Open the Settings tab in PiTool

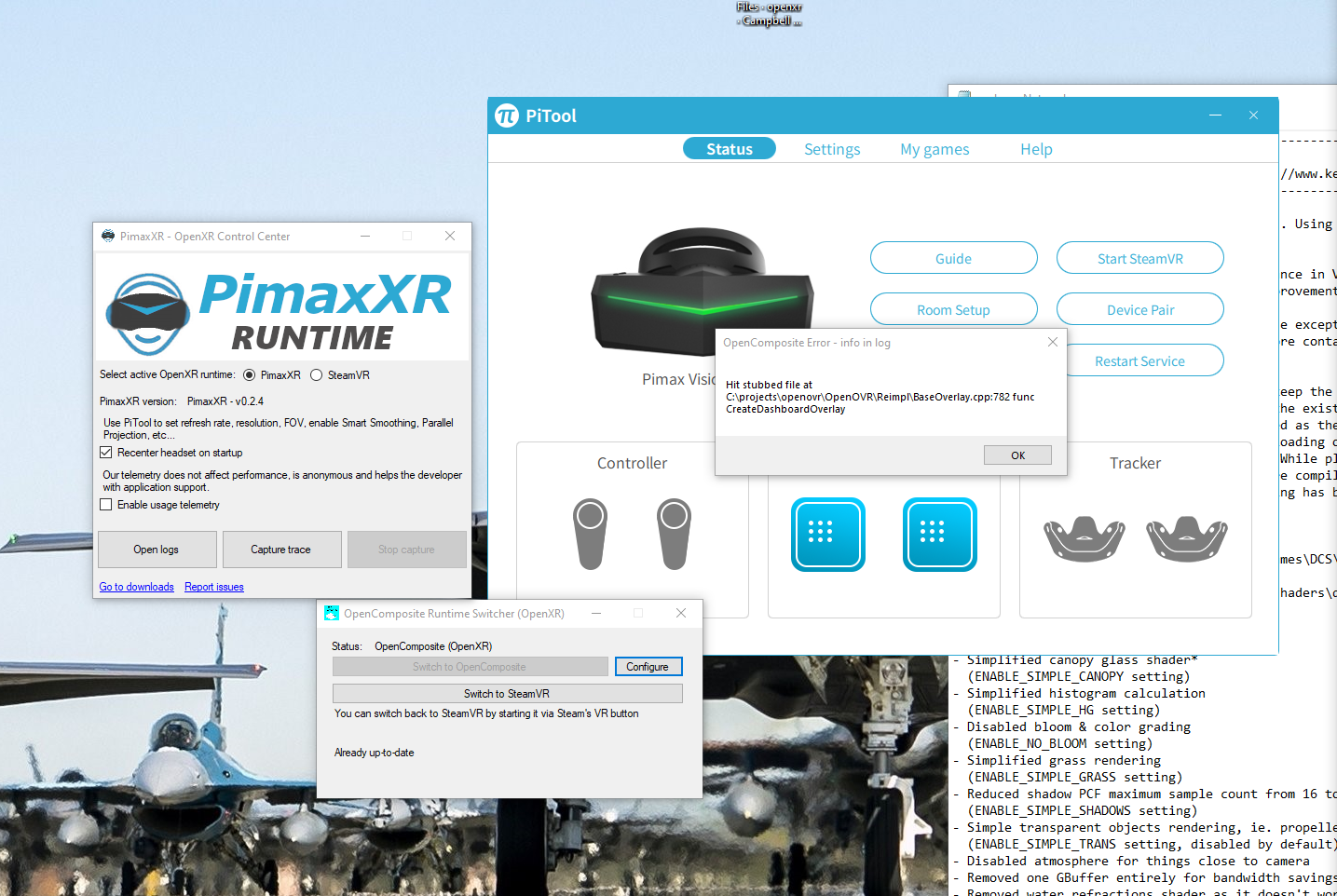[x=832, y=149]
